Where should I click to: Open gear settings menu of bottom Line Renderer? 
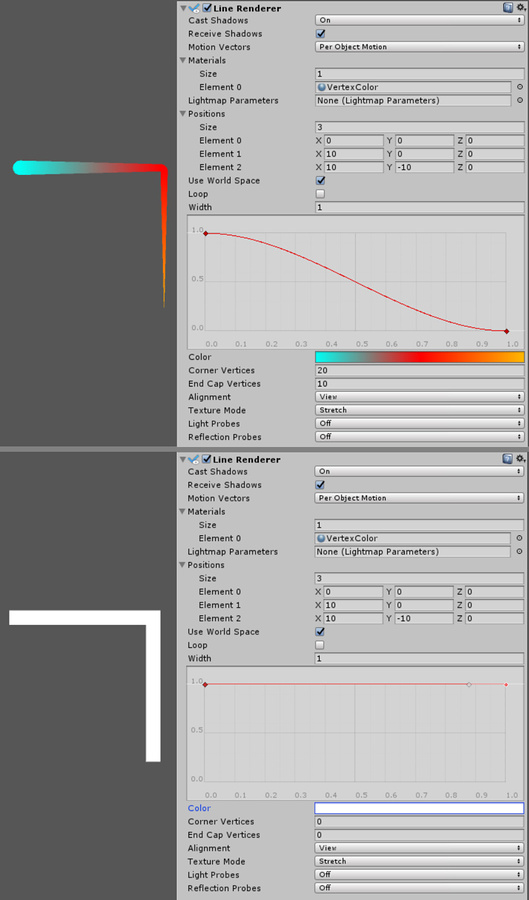tap(520, 459)
